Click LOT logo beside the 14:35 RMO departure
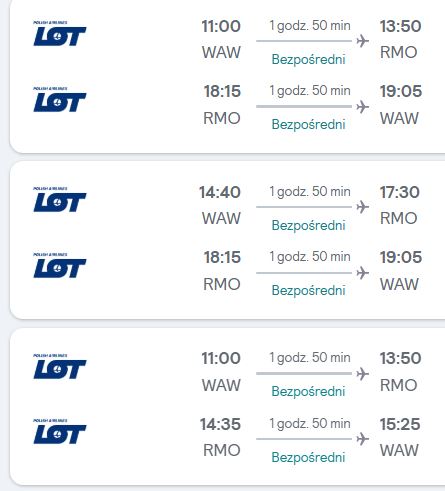Image resolution: width=445 pixels, height=491 pixels. [x=60, y=431]
